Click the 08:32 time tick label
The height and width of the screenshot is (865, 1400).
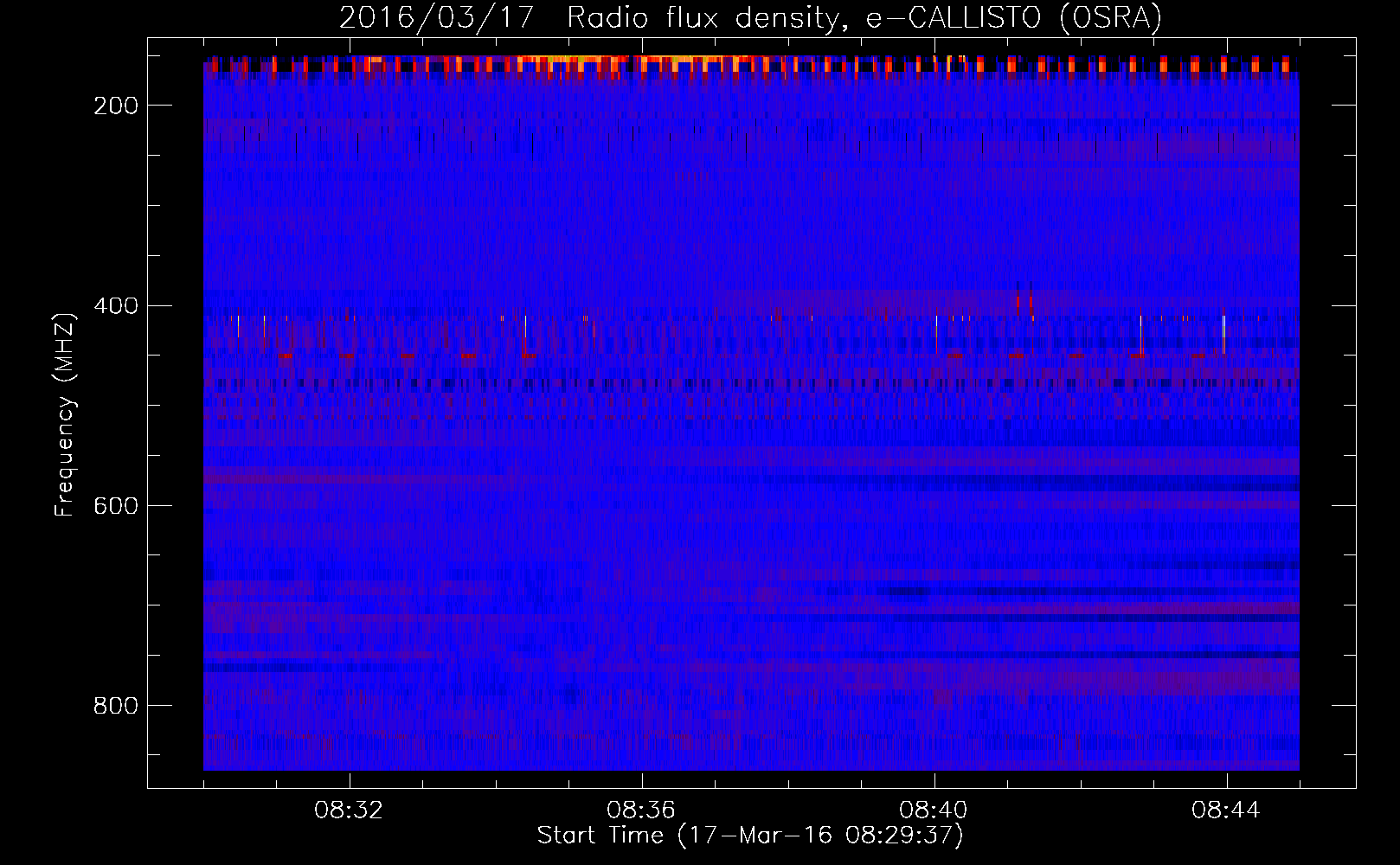click(x=349, y=811)
